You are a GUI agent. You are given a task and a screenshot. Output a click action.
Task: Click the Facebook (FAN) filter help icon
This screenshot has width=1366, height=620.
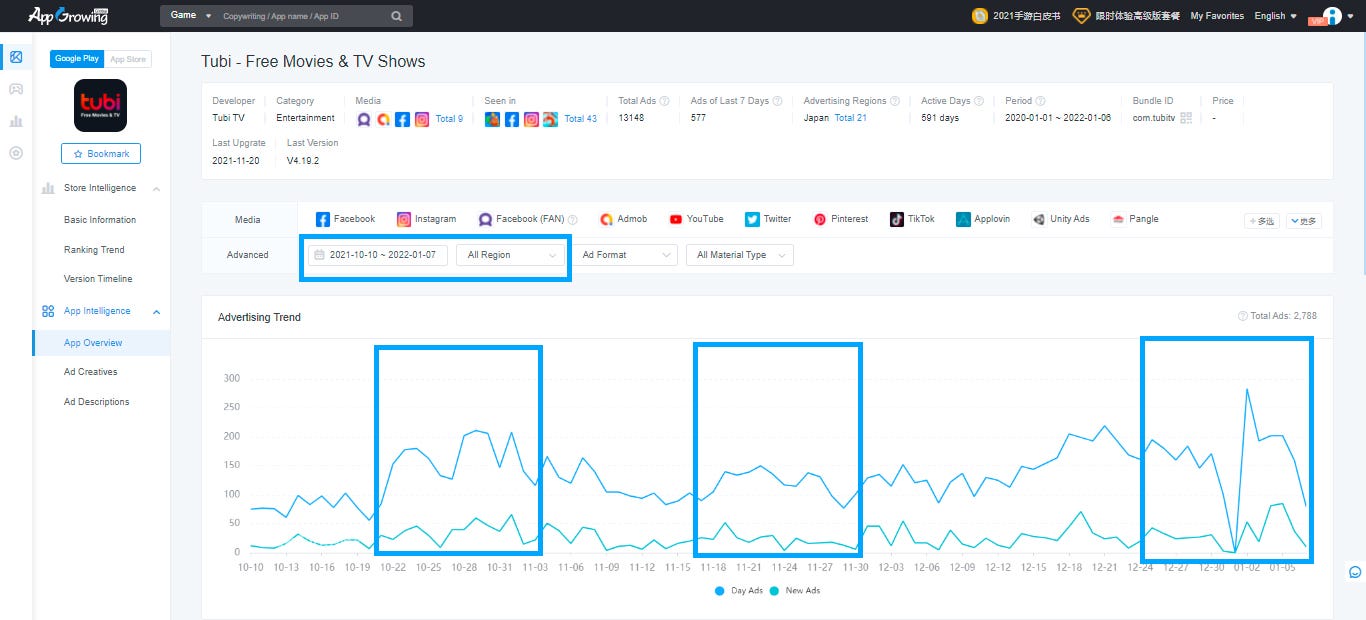coord(573,220)
